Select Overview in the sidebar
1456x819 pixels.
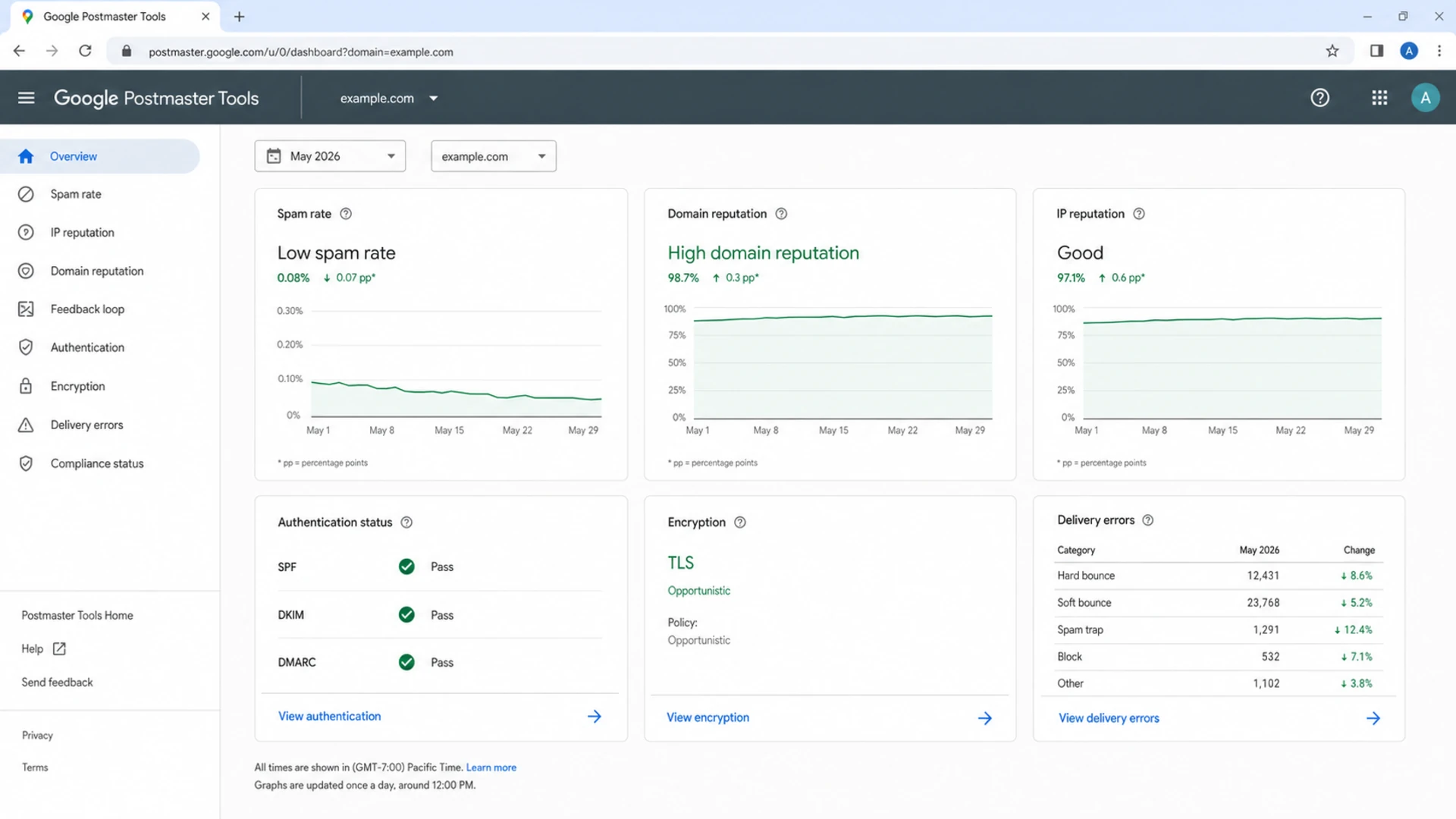[99, 156]
